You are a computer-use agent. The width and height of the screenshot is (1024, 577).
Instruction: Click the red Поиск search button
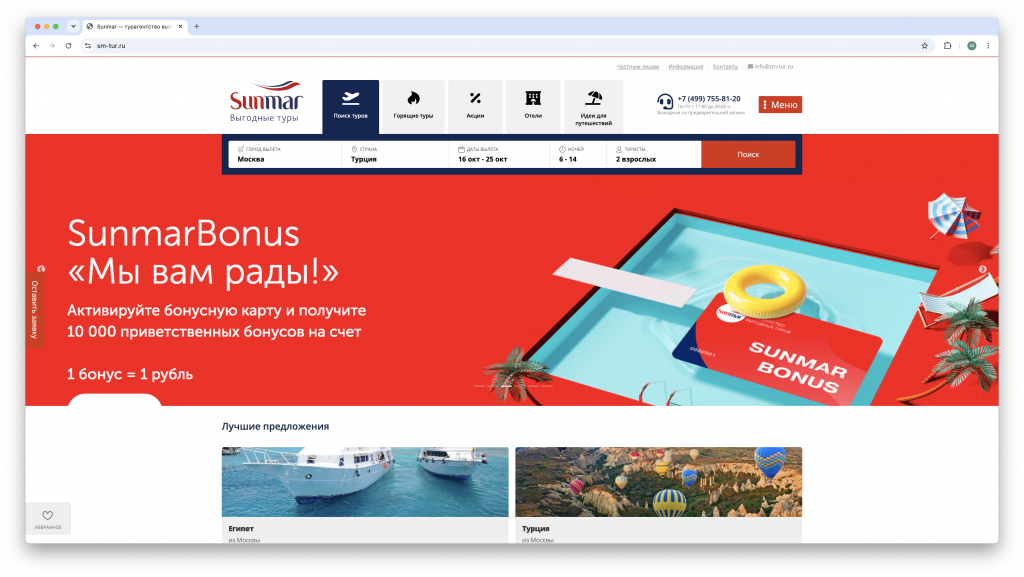click(748, 155)
